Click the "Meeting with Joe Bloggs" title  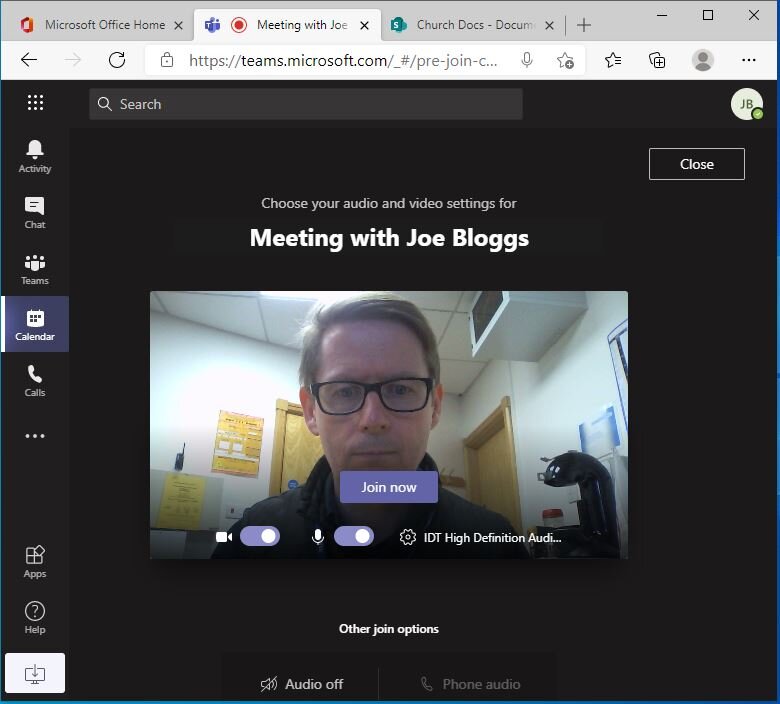[x=389, y=238]
